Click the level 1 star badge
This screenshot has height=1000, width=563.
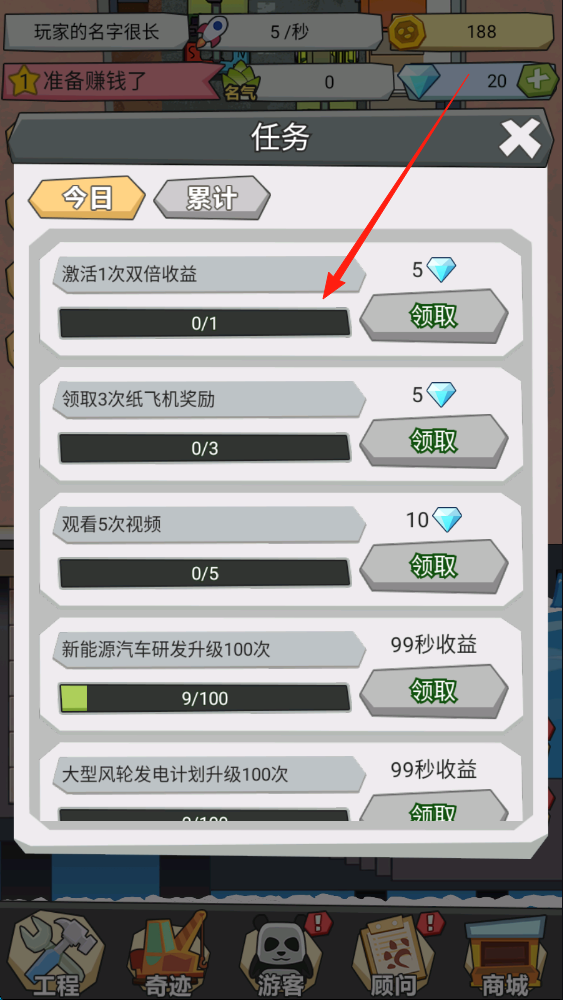pyautogui.click(x=24, y=81)
